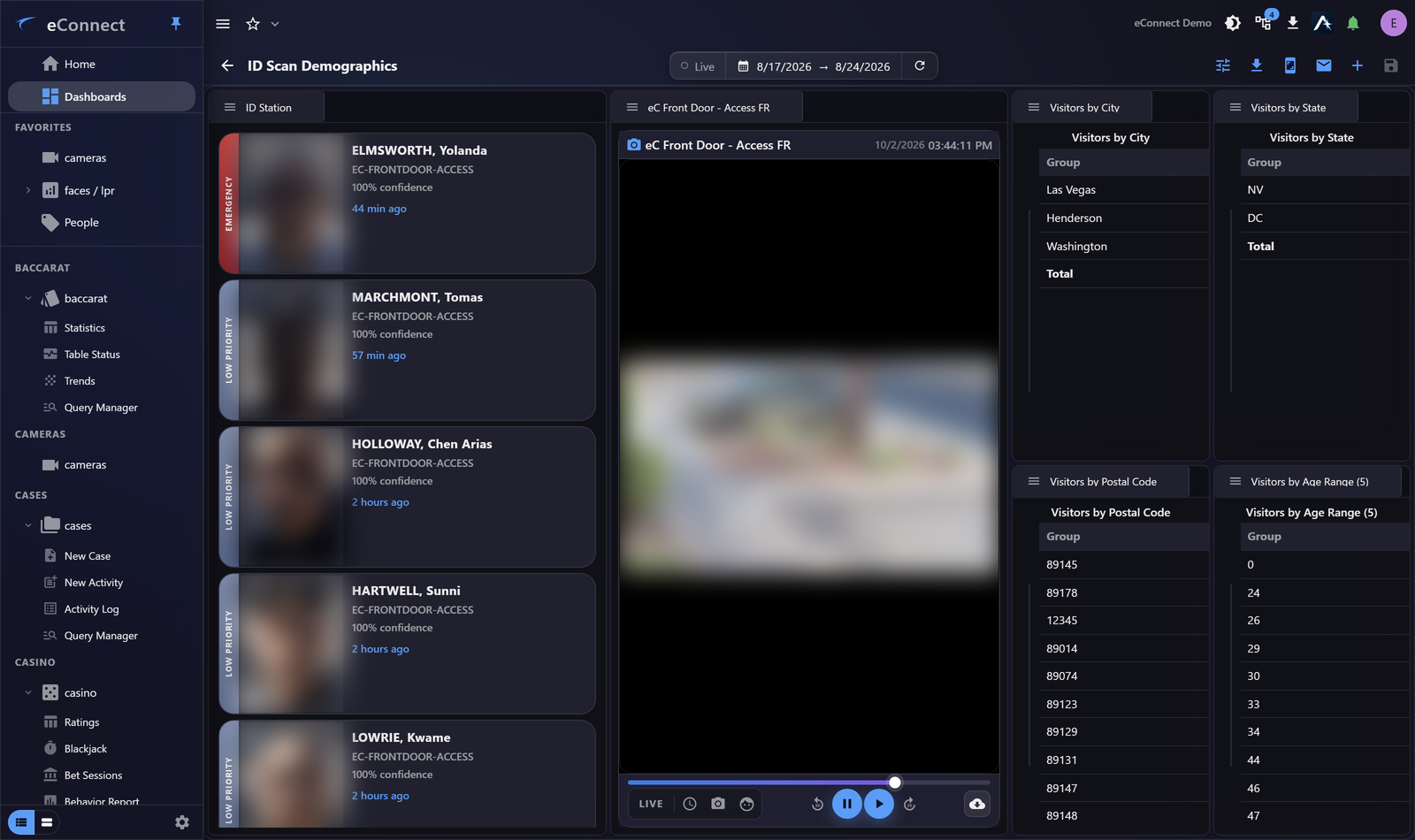Open dashboard filter settings sliders icon
This screenshot has height=840, width=1415.
(x=1223, y=65)
